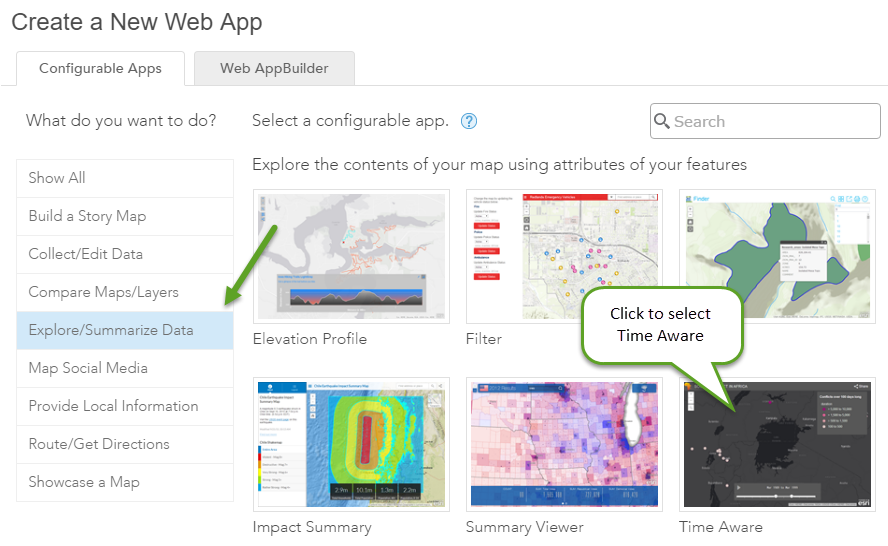Image resolution: width=888 pixels, height=546 pixels.
Task: Choose the Show All category
Action: pos(125,178)
